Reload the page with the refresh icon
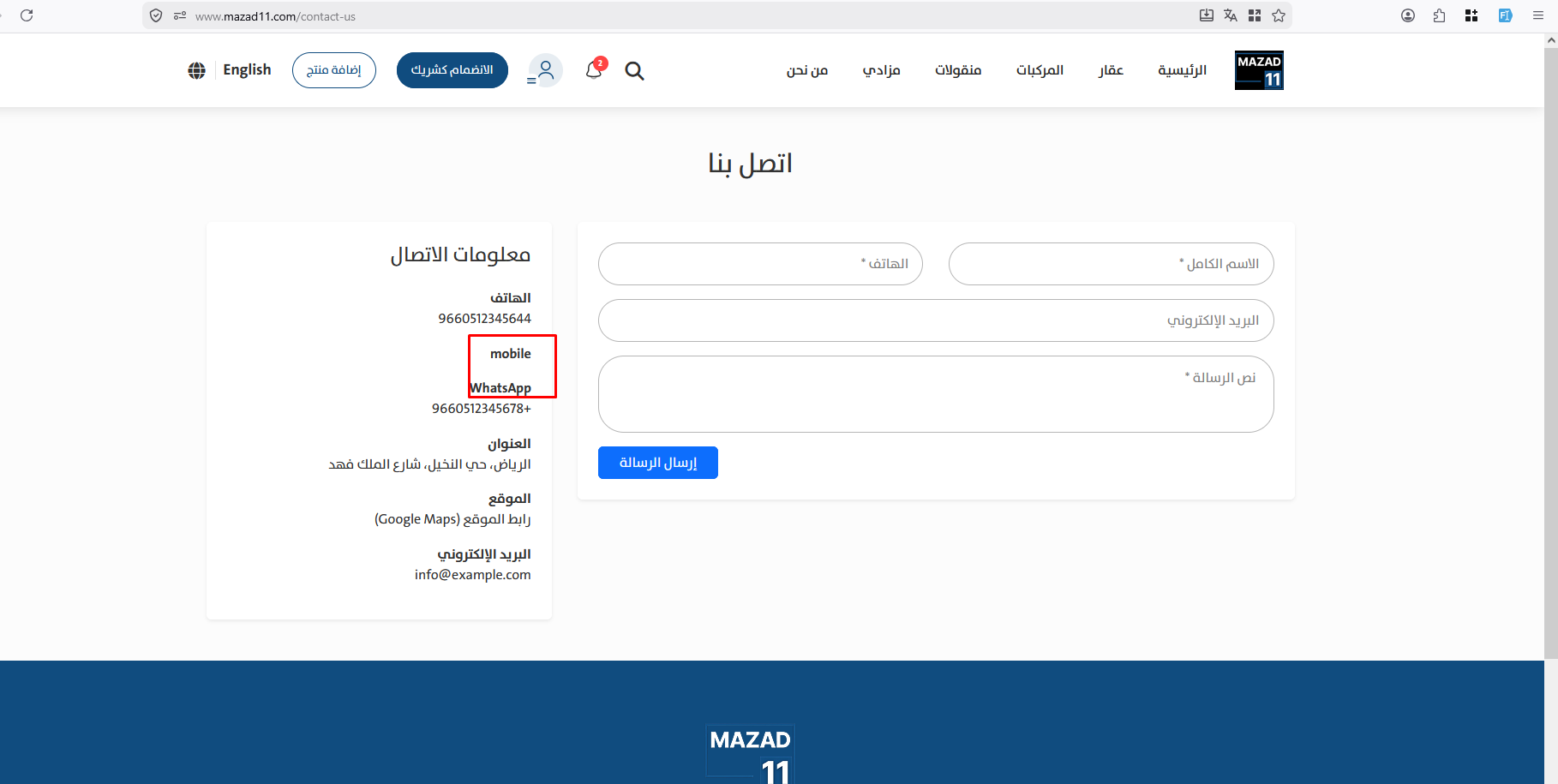Image resolution: width=1558 pixels, height=784 pixels. click(27, 15)
